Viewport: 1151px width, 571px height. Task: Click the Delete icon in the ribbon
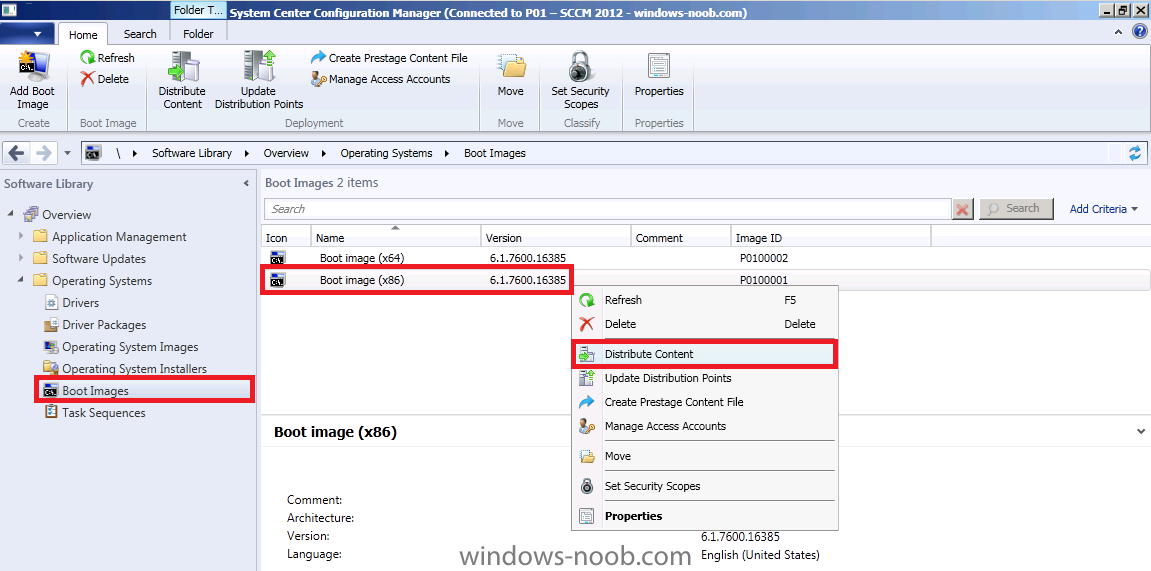coord(87,79)
